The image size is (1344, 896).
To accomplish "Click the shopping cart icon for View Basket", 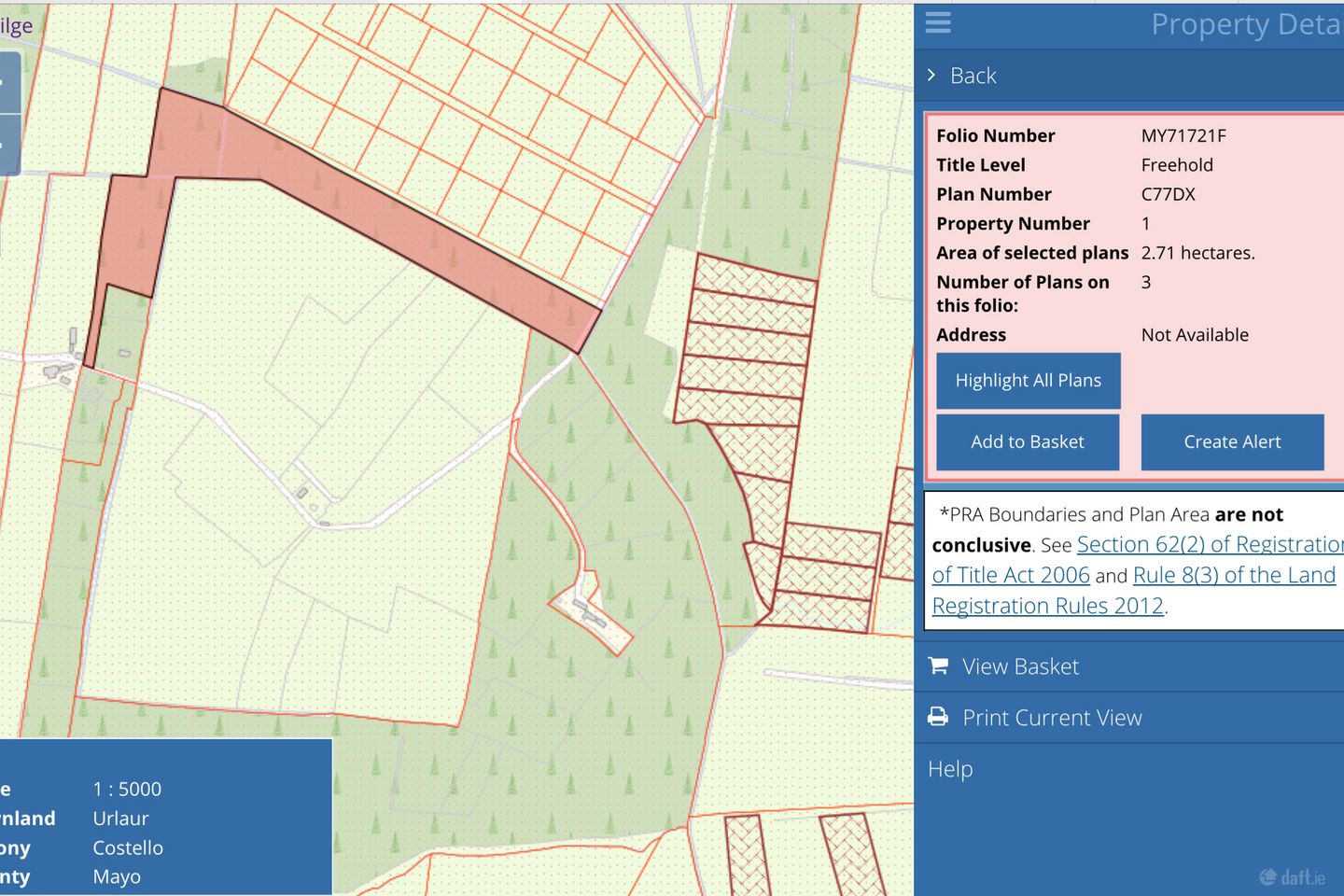I will [x=938, y=665].
